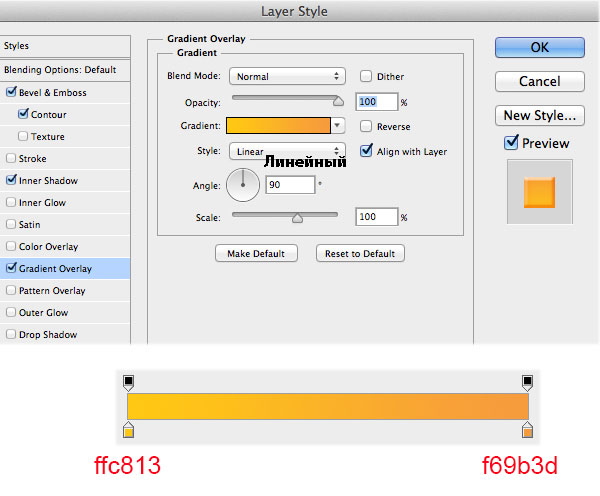Expand the gradient picker arrow

(x=337, y=126)
